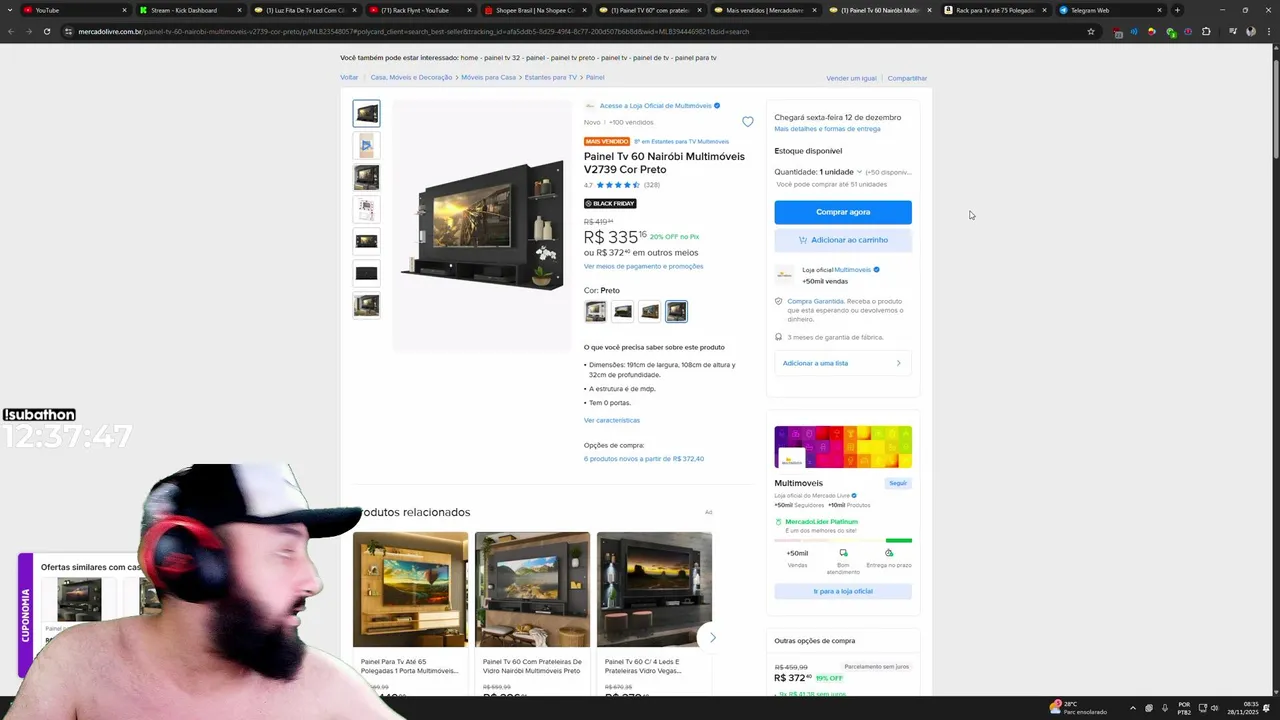Click Vender um igual link
The width and height of the screenshot is (1280, 720).
[x=851, y=78]
